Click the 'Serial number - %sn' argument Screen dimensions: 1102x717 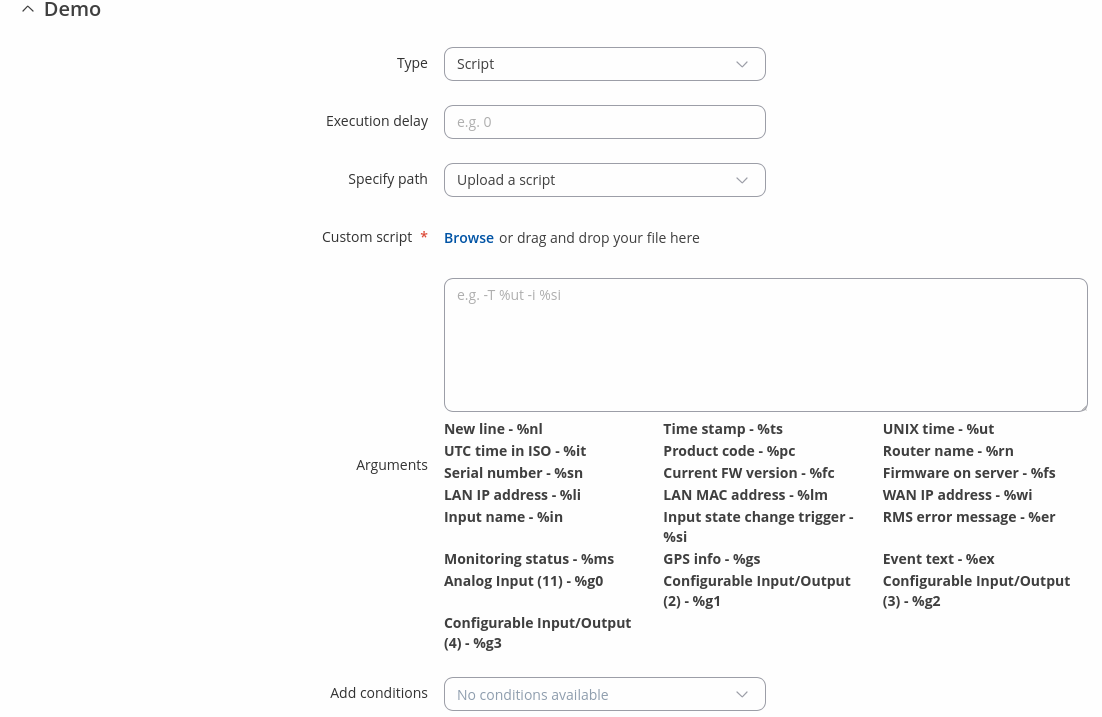click(513, 473)
